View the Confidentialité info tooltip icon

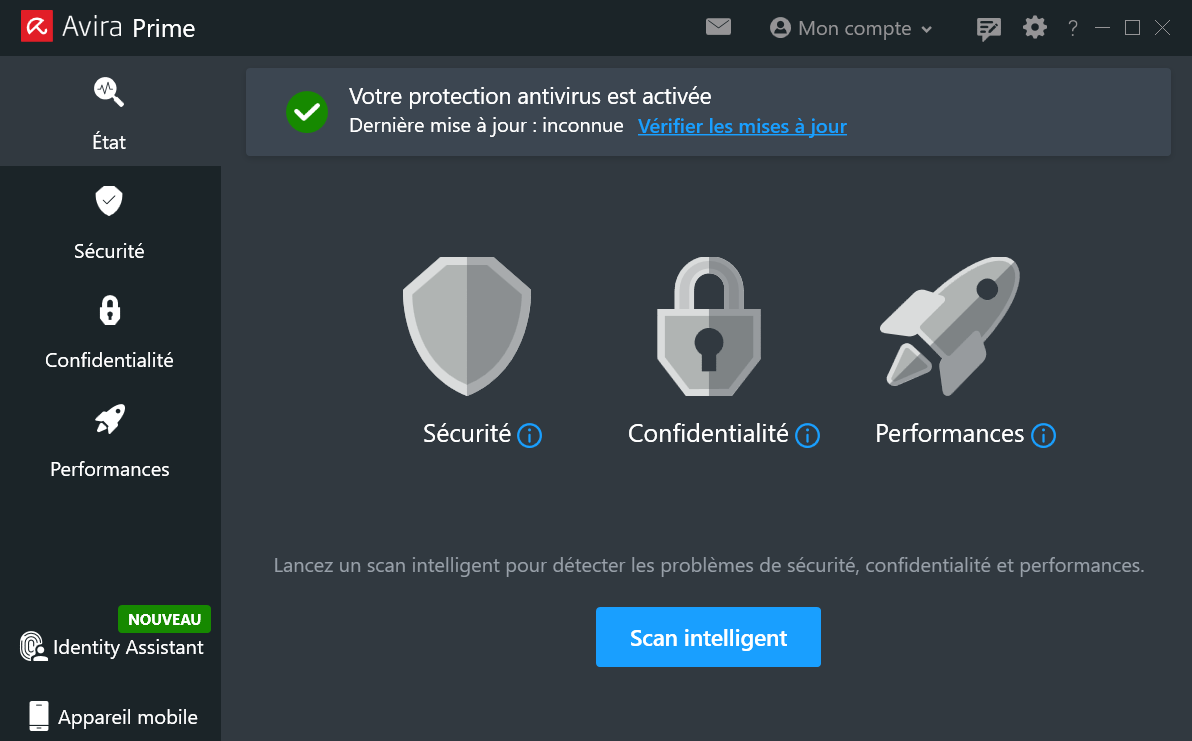tap(807, 436)
